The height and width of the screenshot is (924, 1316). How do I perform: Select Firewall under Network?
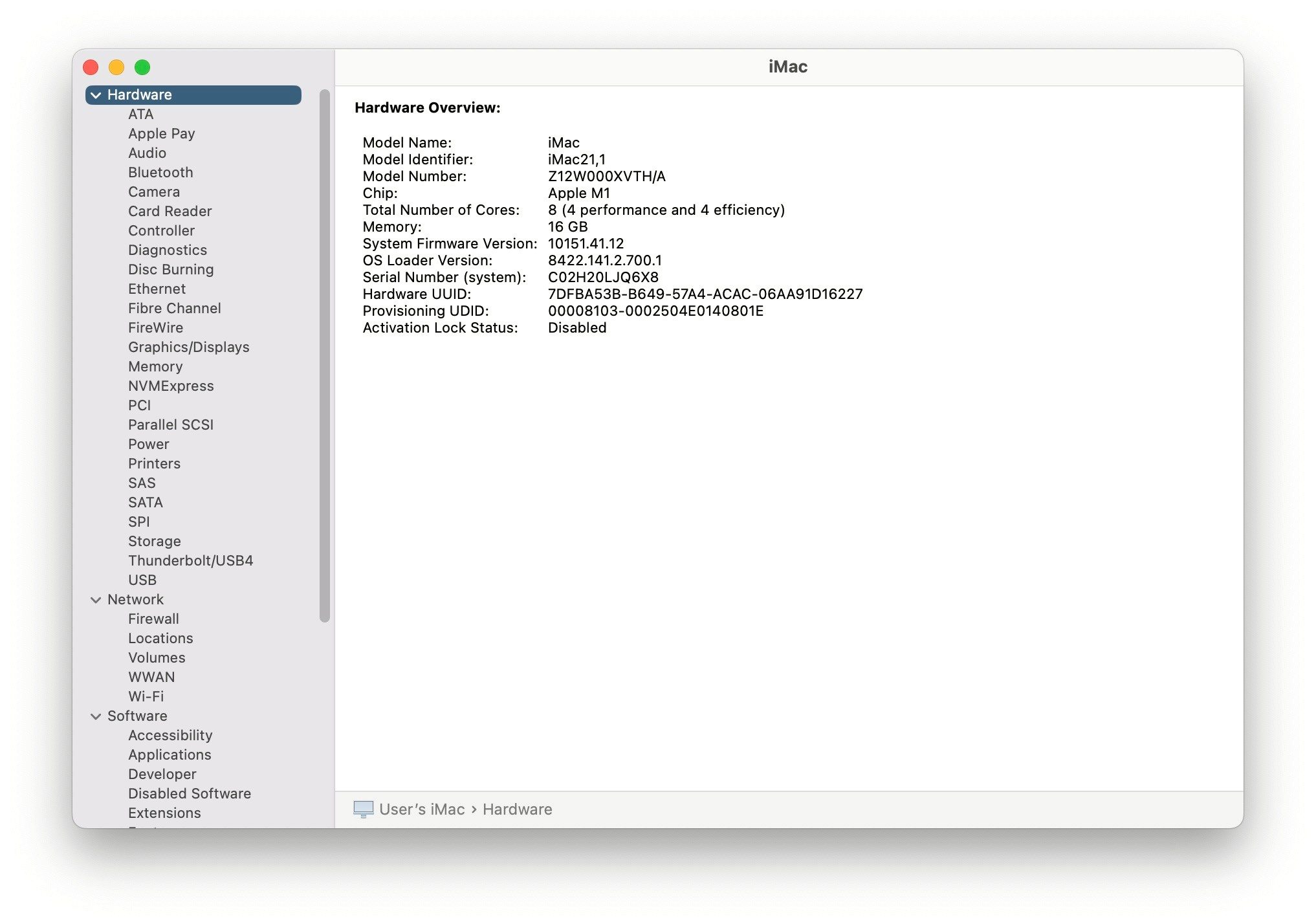(x=153, y=619)
